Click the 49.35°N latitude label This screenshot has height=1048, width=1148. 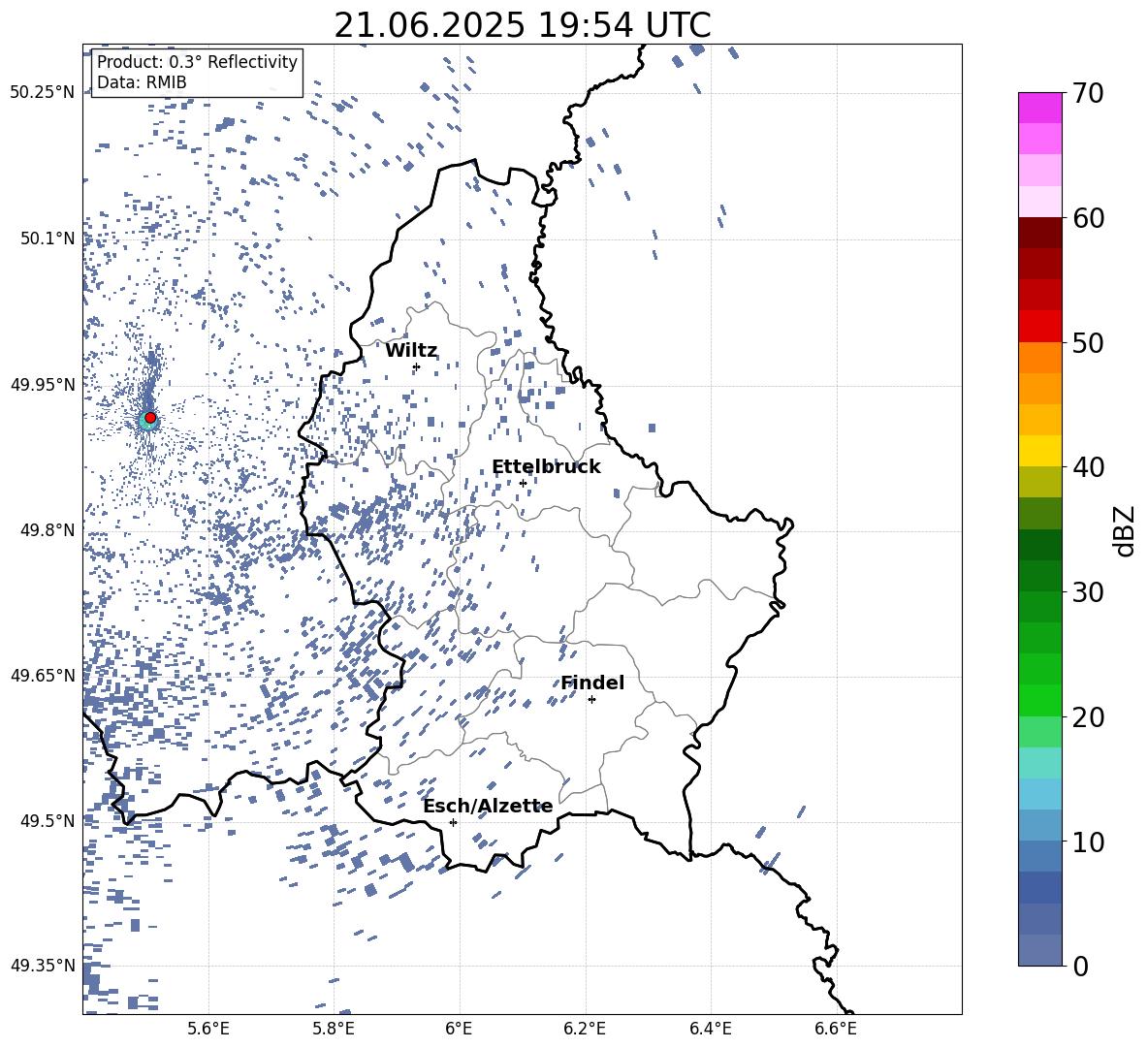pos(43,966)
